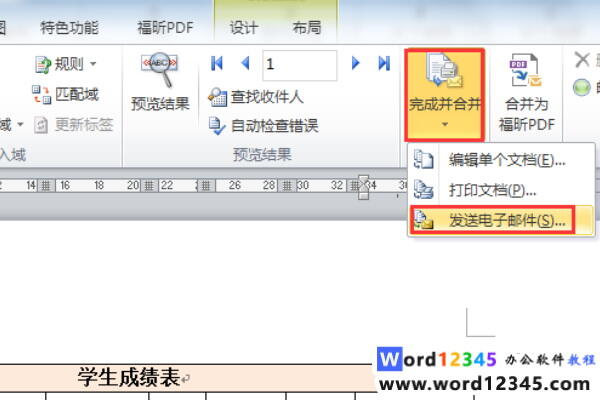Screen dimensions: 600x400
Task: Click the ruler tab marker near 20
Action: (x=149, y=186)
